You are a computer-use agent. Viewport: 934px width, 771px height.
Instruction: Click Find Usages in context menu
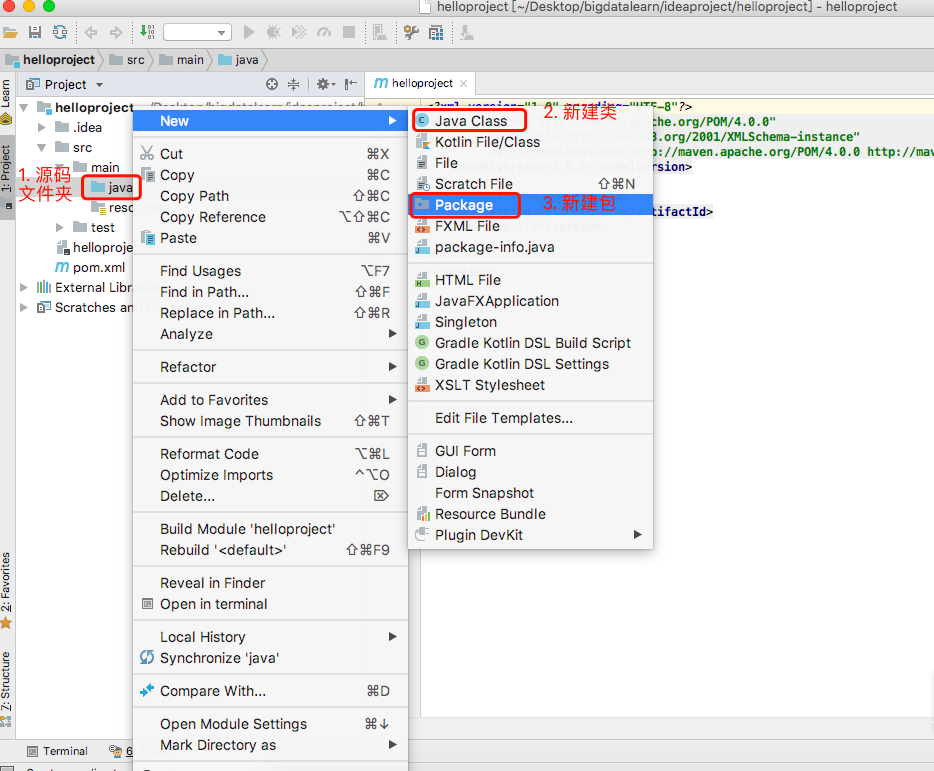pos(270,271)
